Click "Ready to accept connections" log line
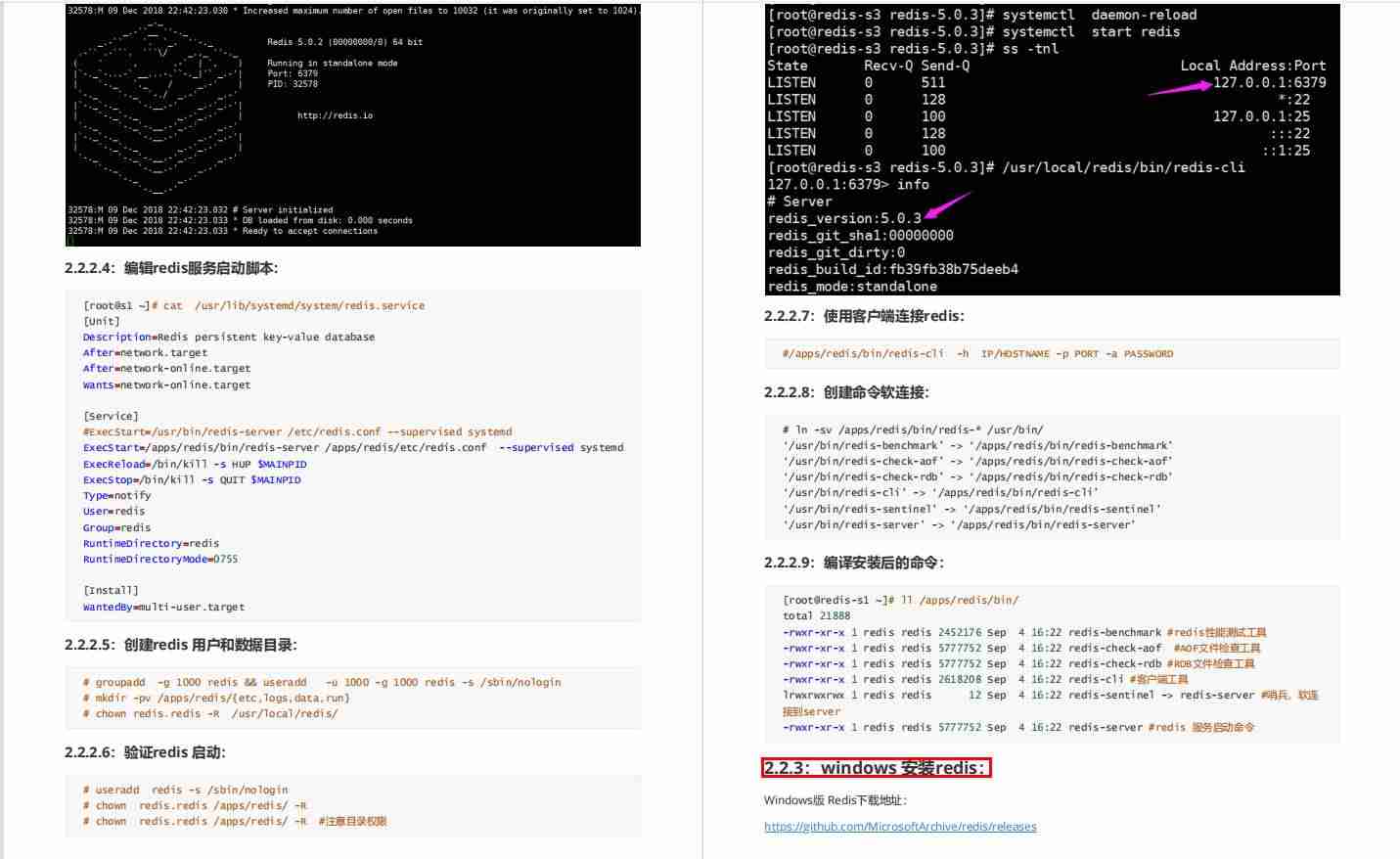The height and width of the screenshot is (859, 1400). (x=309, y=231)
